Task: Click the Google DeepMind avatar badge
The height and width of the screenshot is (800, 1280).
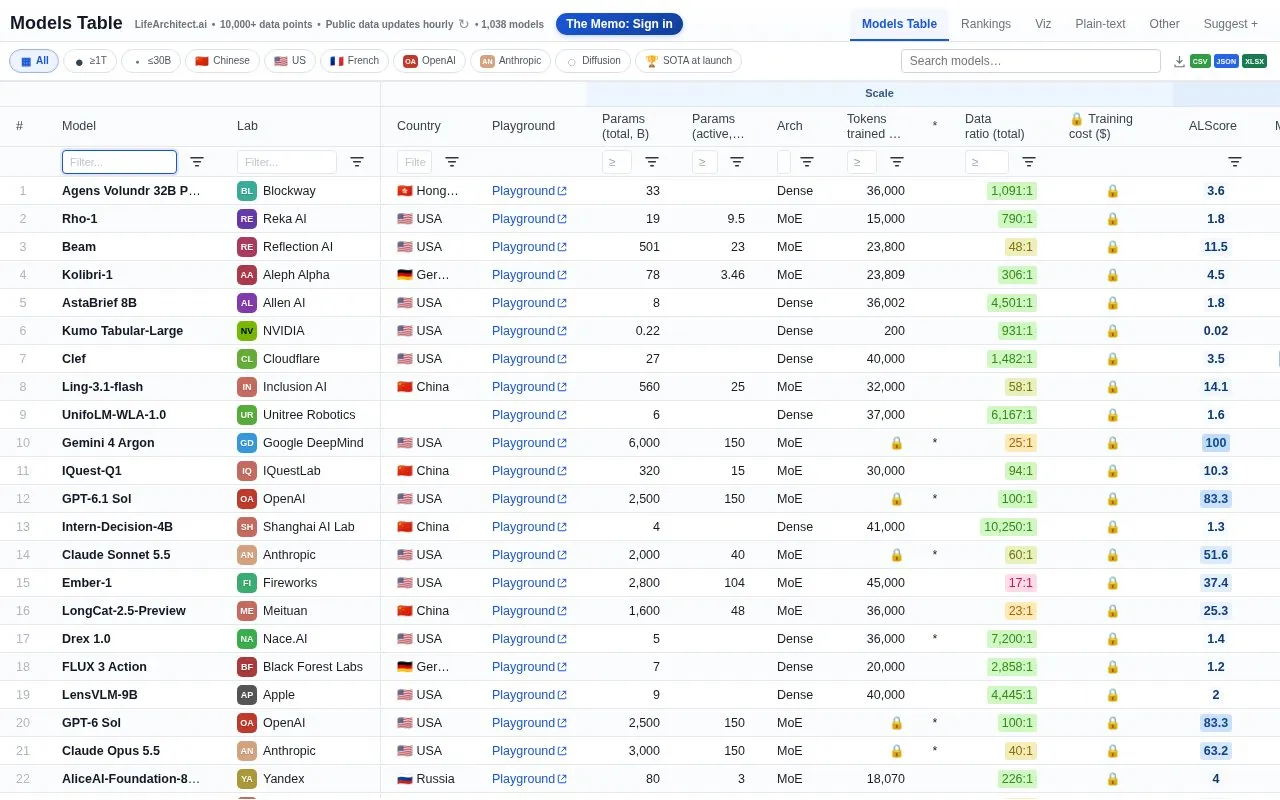Action: tap(247, 443)
